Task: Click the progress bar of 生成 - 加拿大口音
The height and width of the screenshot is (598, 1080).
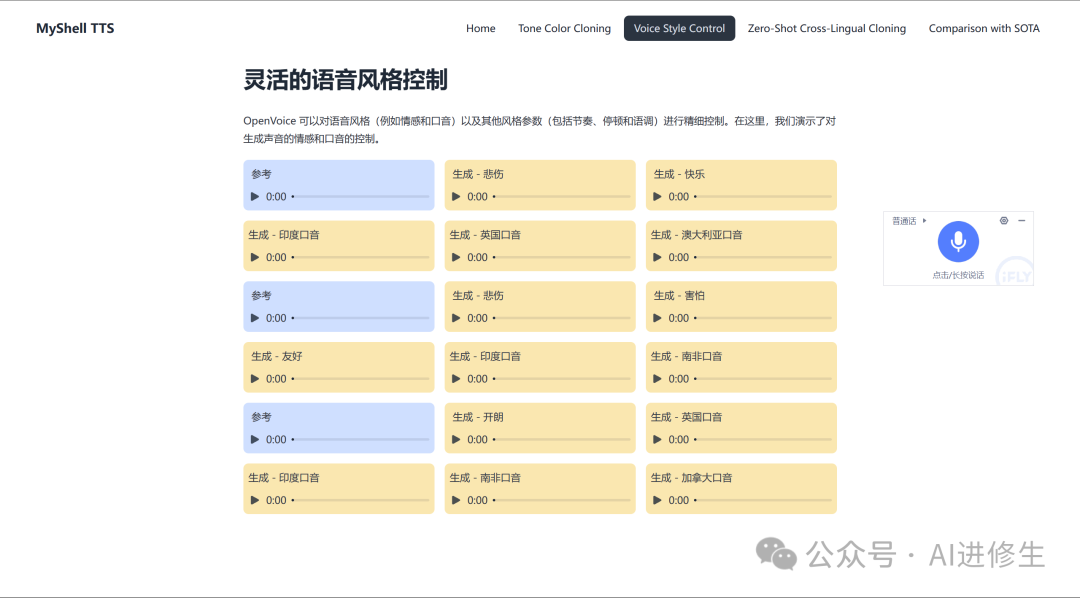Action: click(763, 500)
